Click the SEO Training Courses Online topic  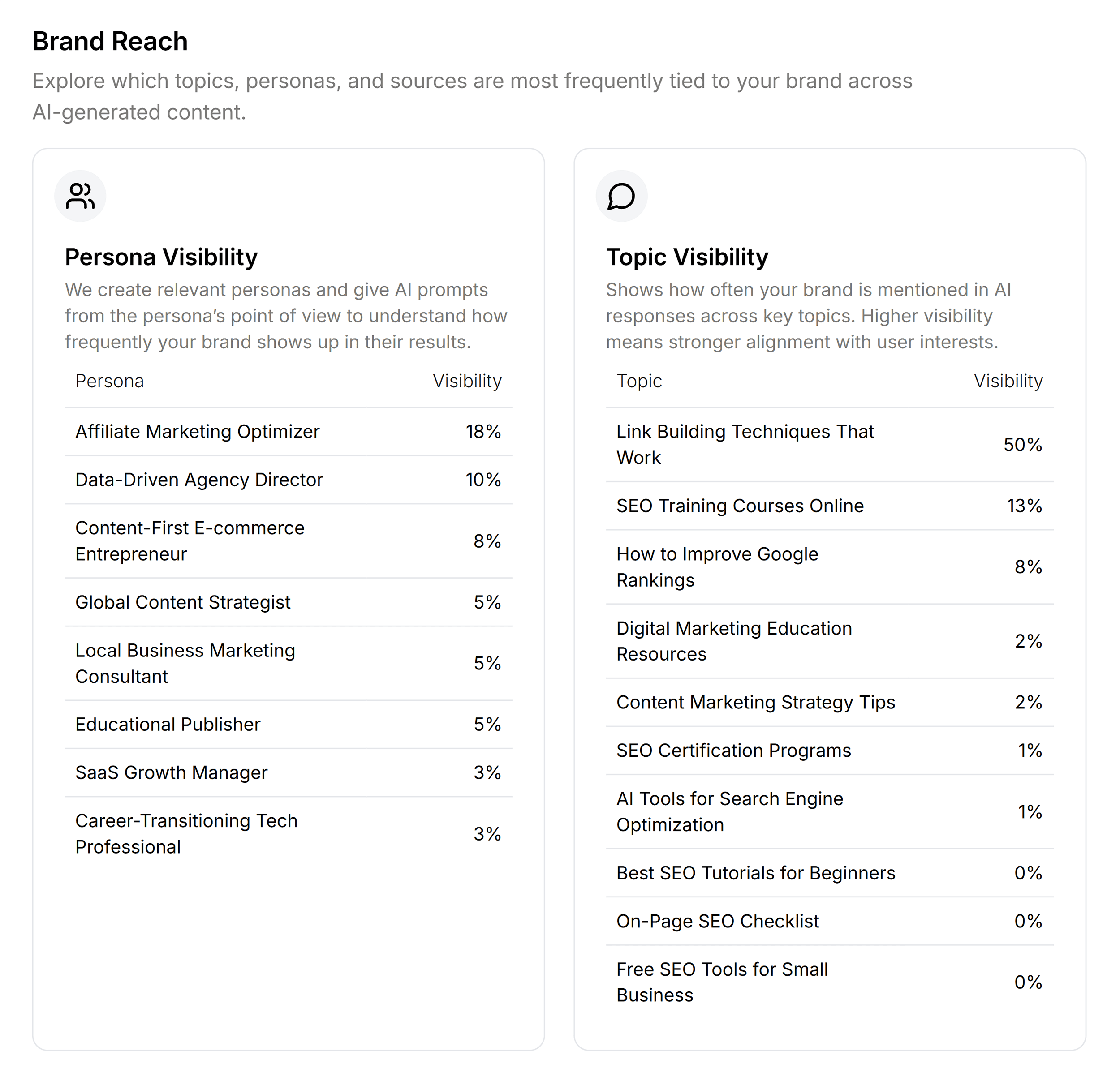click(740, 506)
